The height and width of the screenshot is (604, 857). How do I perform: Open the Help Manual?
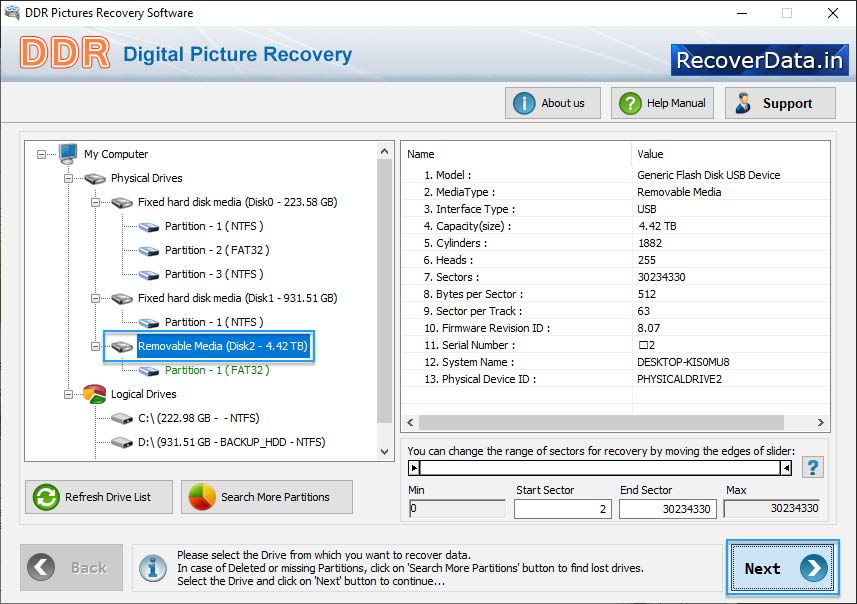pyautogui.click(x=662, y=103)
